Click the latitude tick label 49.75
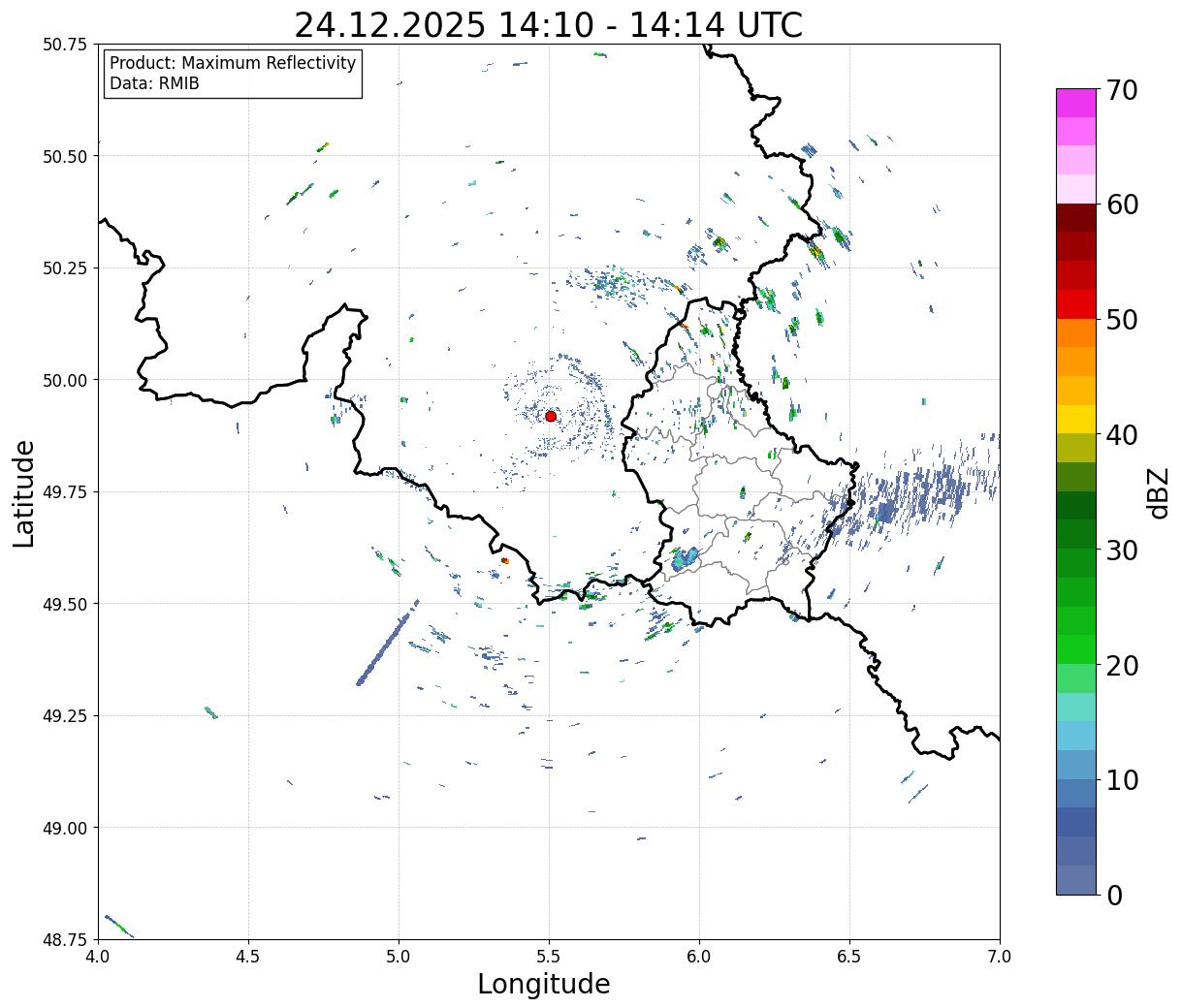The width and height of the screenshot is (1182, 1008). (65, 492)
